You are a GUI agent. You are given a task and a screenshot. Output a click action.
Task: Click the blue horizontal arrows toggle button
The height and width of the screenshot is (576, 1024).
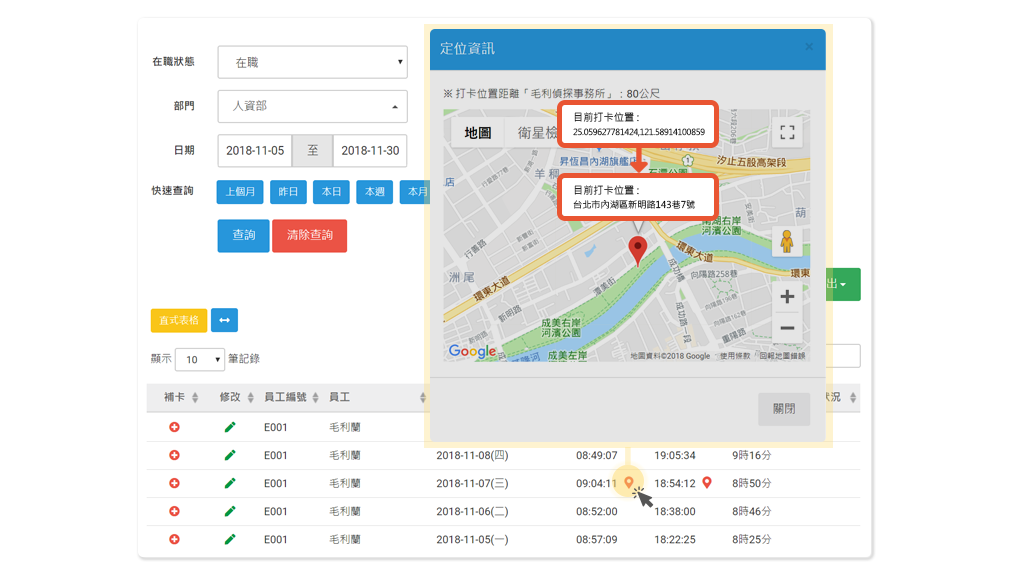pyautogui.click(x=224, y=320)
